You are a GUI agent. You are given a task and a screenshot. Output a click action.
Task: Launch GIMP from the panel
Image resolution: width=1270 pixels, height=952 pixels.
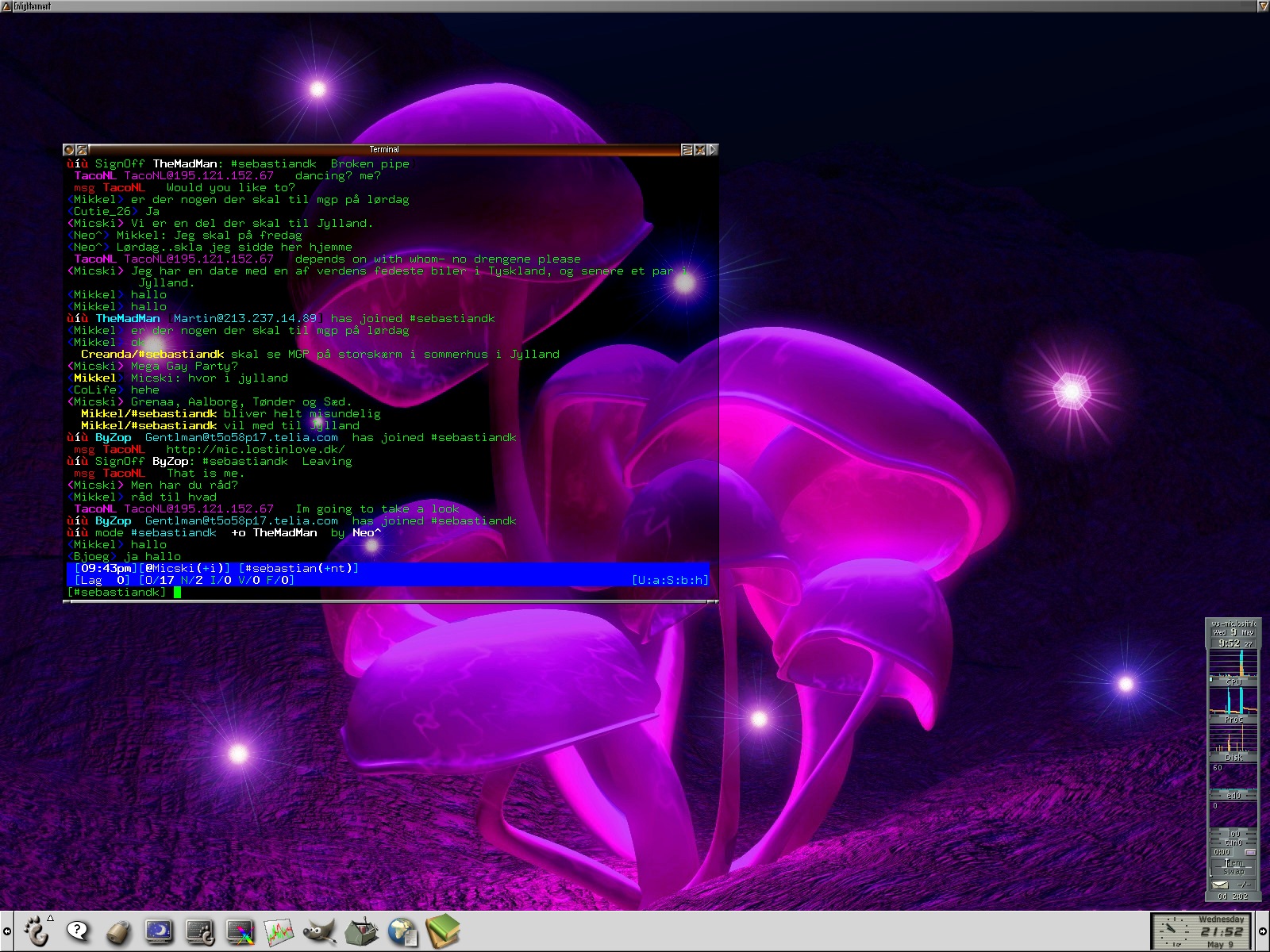(x=320, y=931)
